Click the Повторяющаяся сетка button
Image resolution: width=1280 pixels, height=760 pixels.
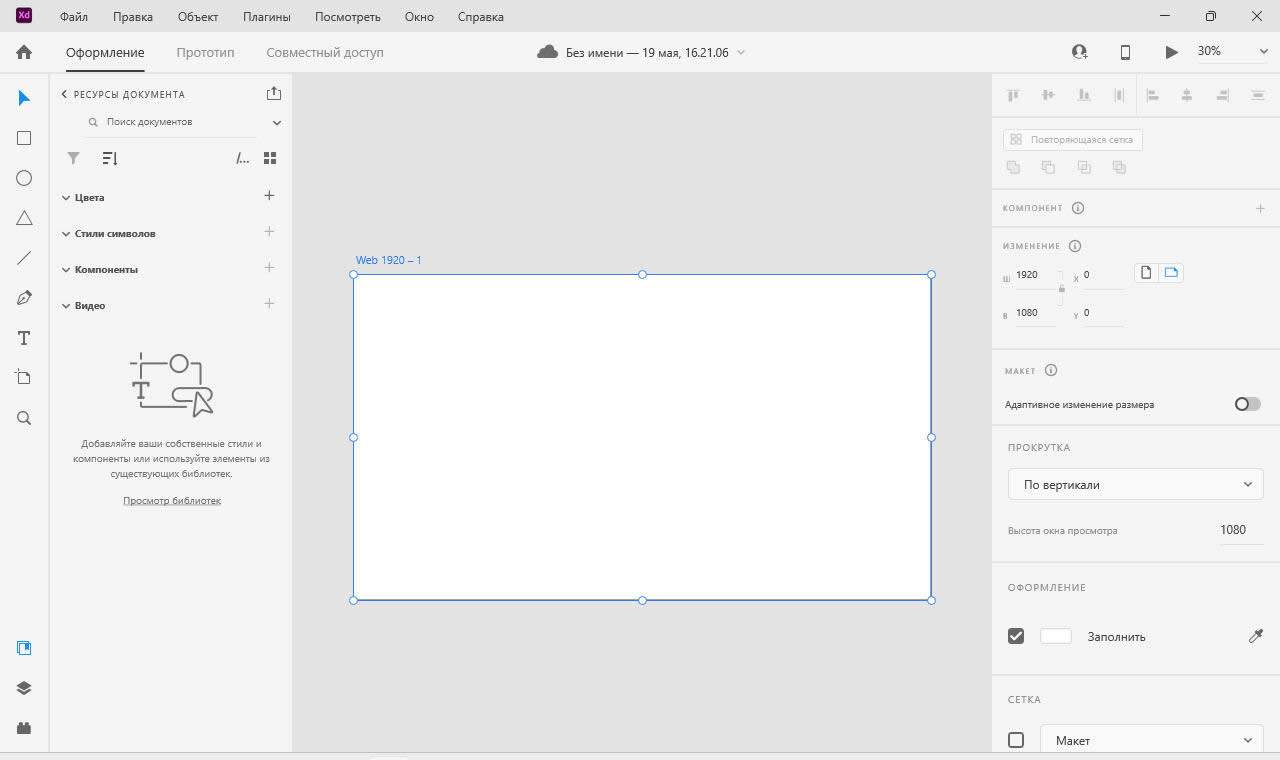1073,140
